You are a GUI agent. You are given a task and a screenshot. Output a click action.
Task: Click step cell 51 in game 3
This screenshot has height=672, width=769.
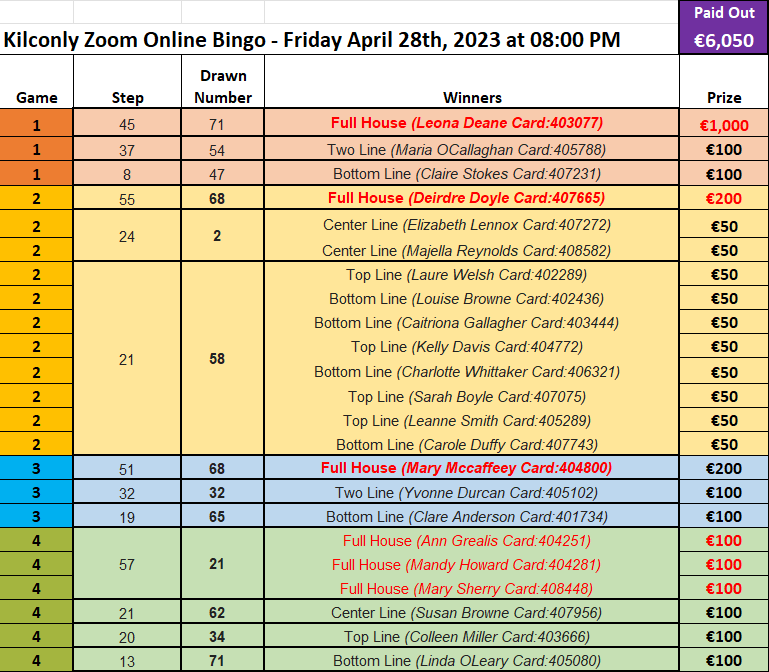tap(128, 467)
